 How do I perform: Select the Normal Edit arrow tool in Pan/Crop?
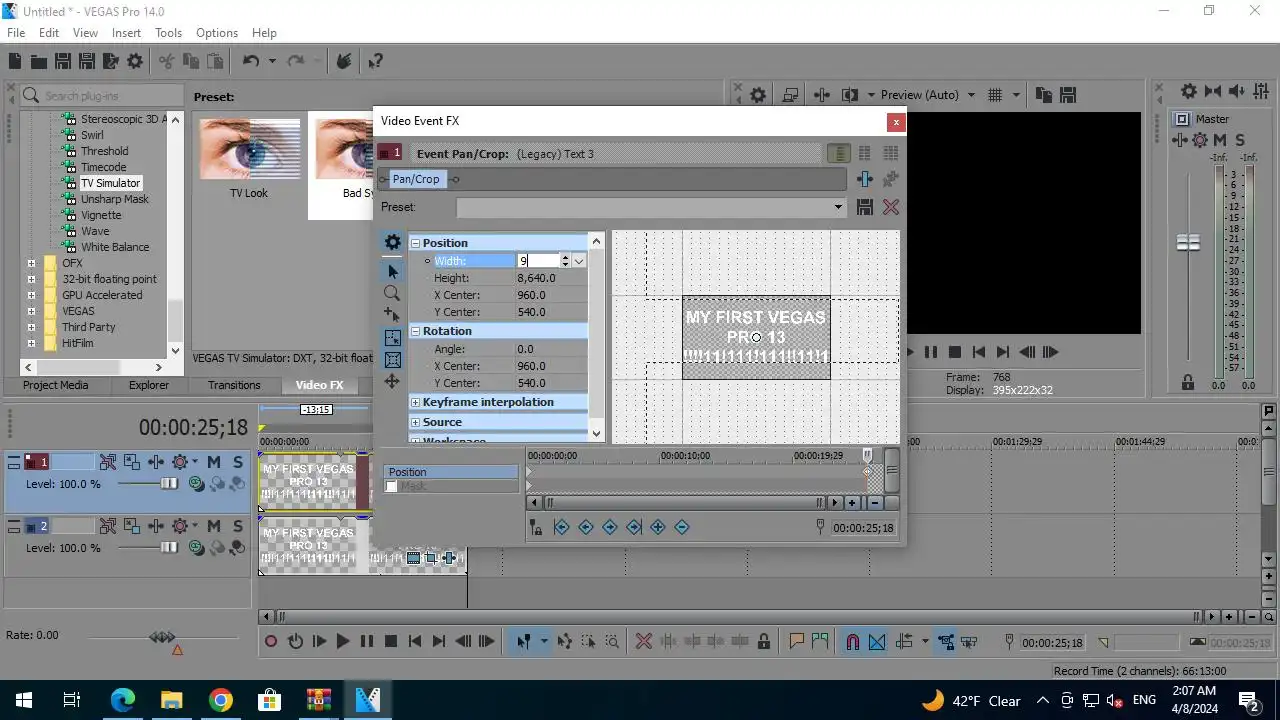coord(392,271)
